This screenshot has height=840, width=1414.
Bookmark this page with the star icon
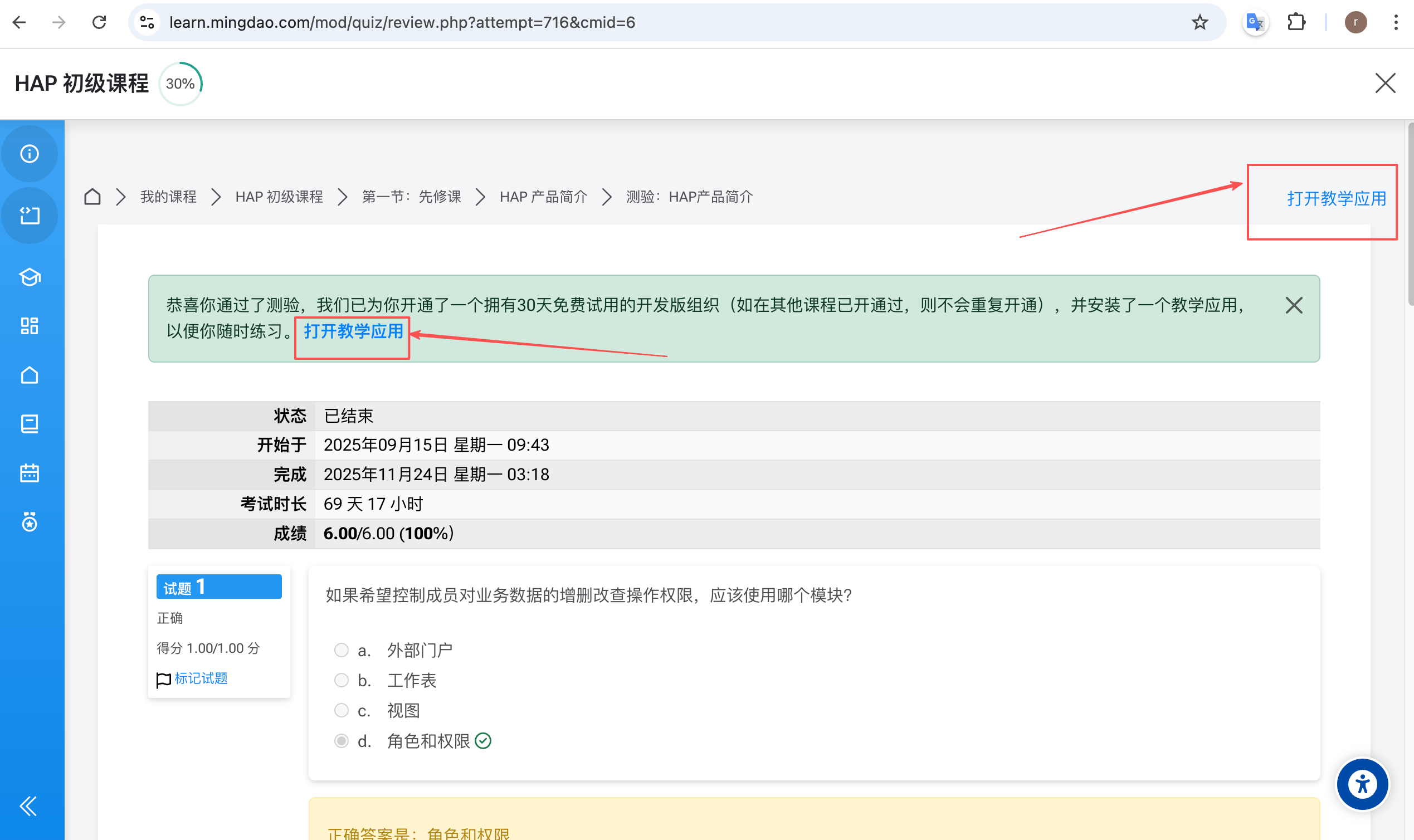1200,23
